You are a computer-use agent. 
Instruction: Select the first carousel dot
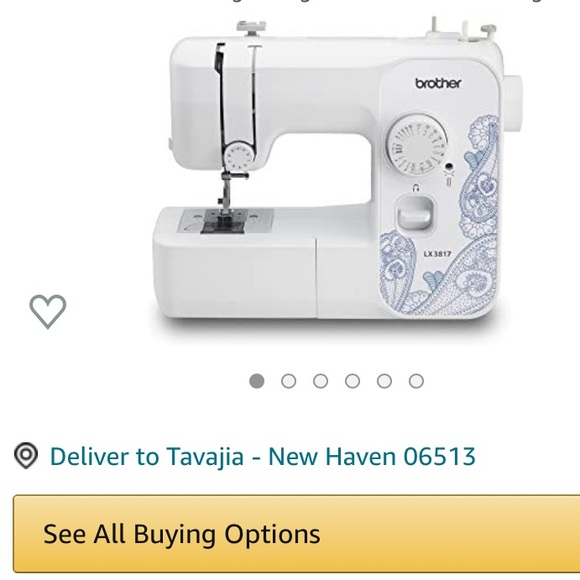pos(257,381)
